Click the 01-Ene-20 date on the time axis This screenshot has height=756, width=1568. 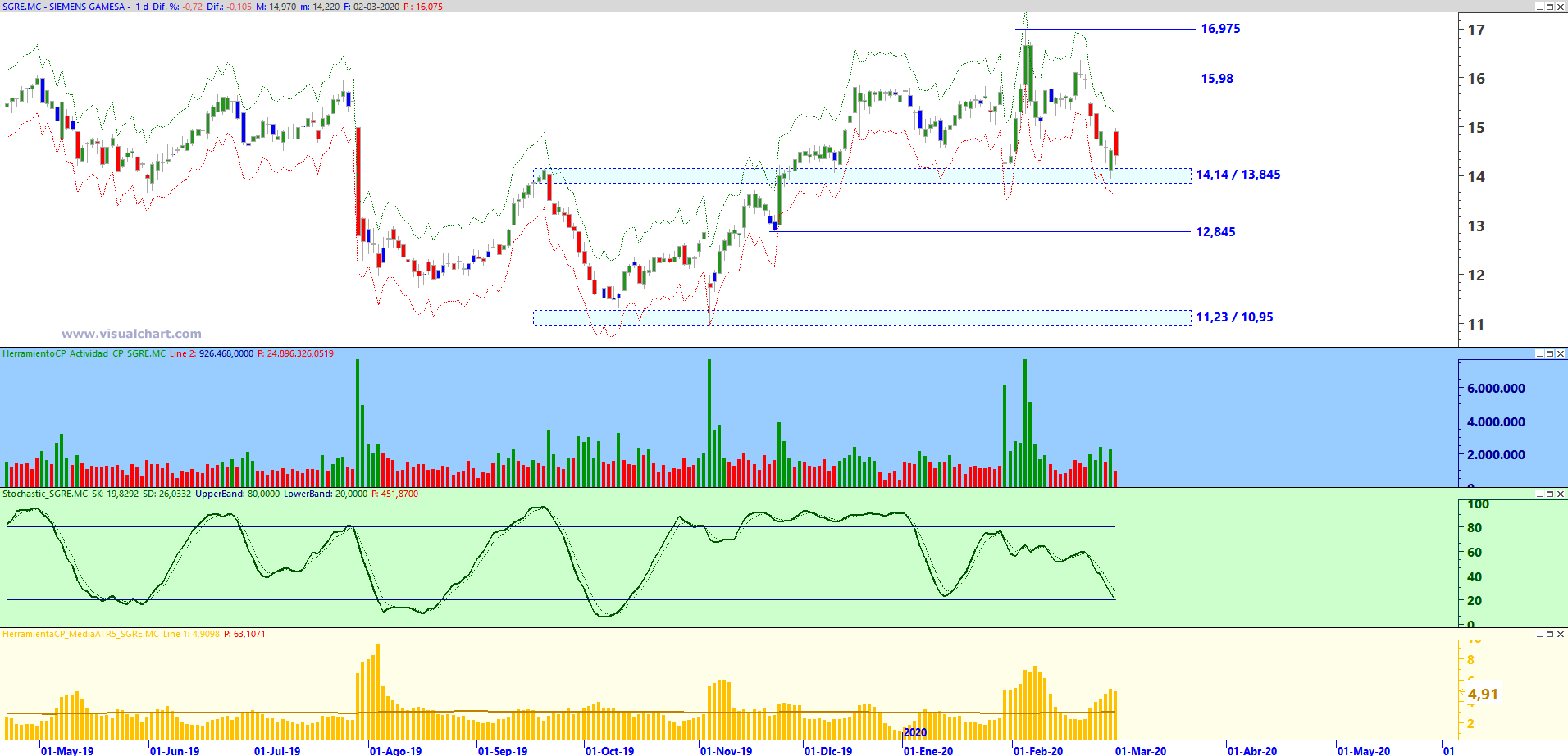928,750
